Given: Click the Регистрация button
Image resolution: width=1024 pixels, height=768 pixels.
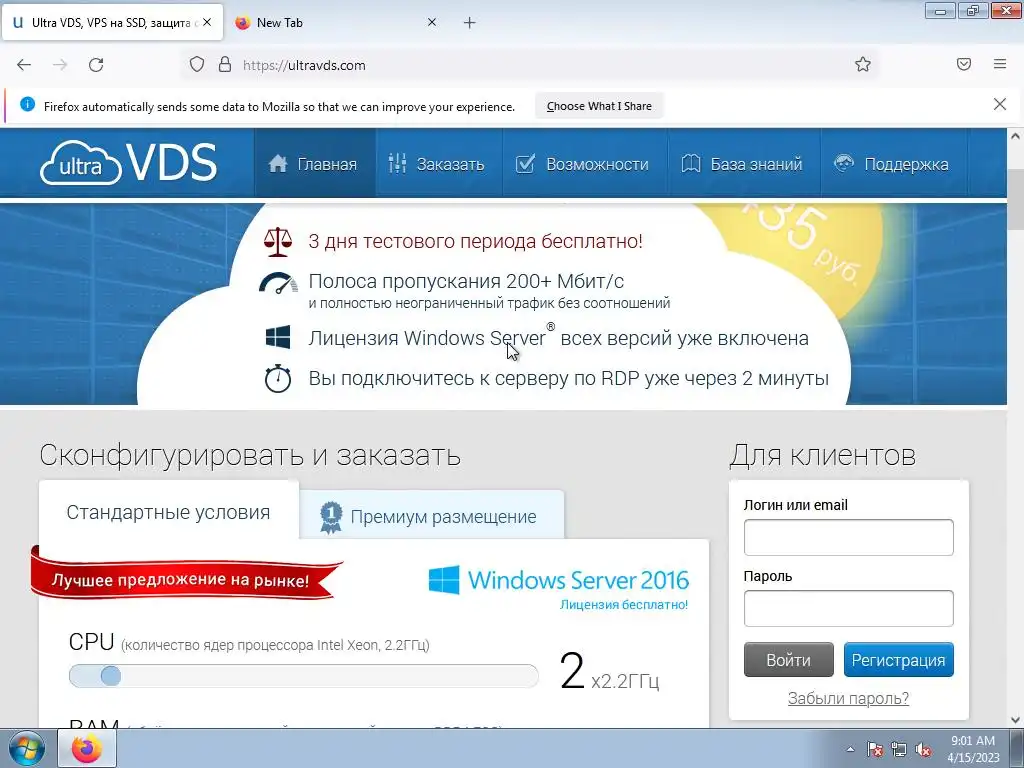Looking at the screenshot, I should pos(898,660).
